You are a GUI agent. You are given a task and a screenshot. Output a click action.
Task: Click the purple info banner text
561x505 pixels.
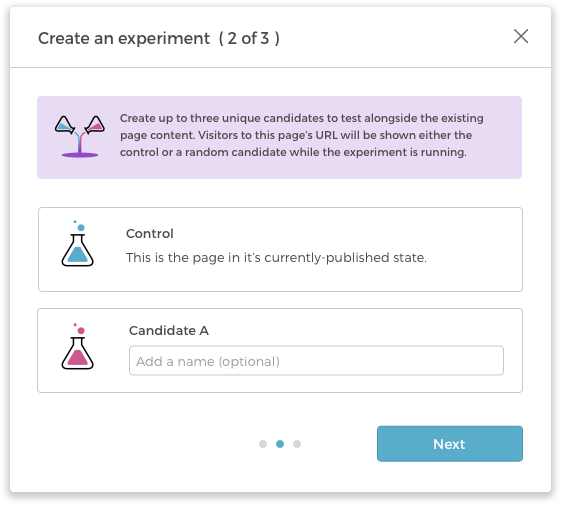pos(302,135)
